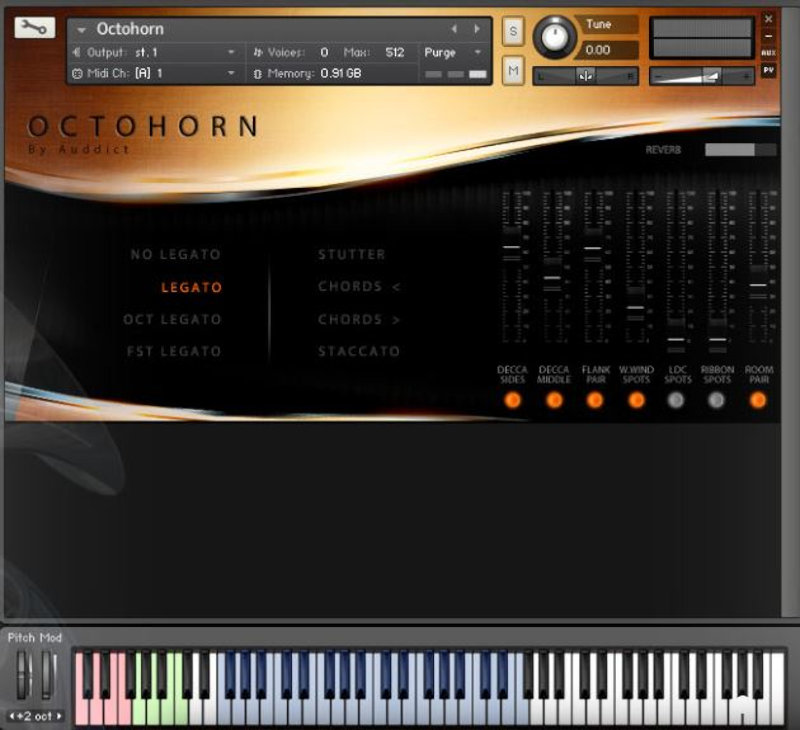
Task: Shift keyboard octave up arrow
Action: 60,716
